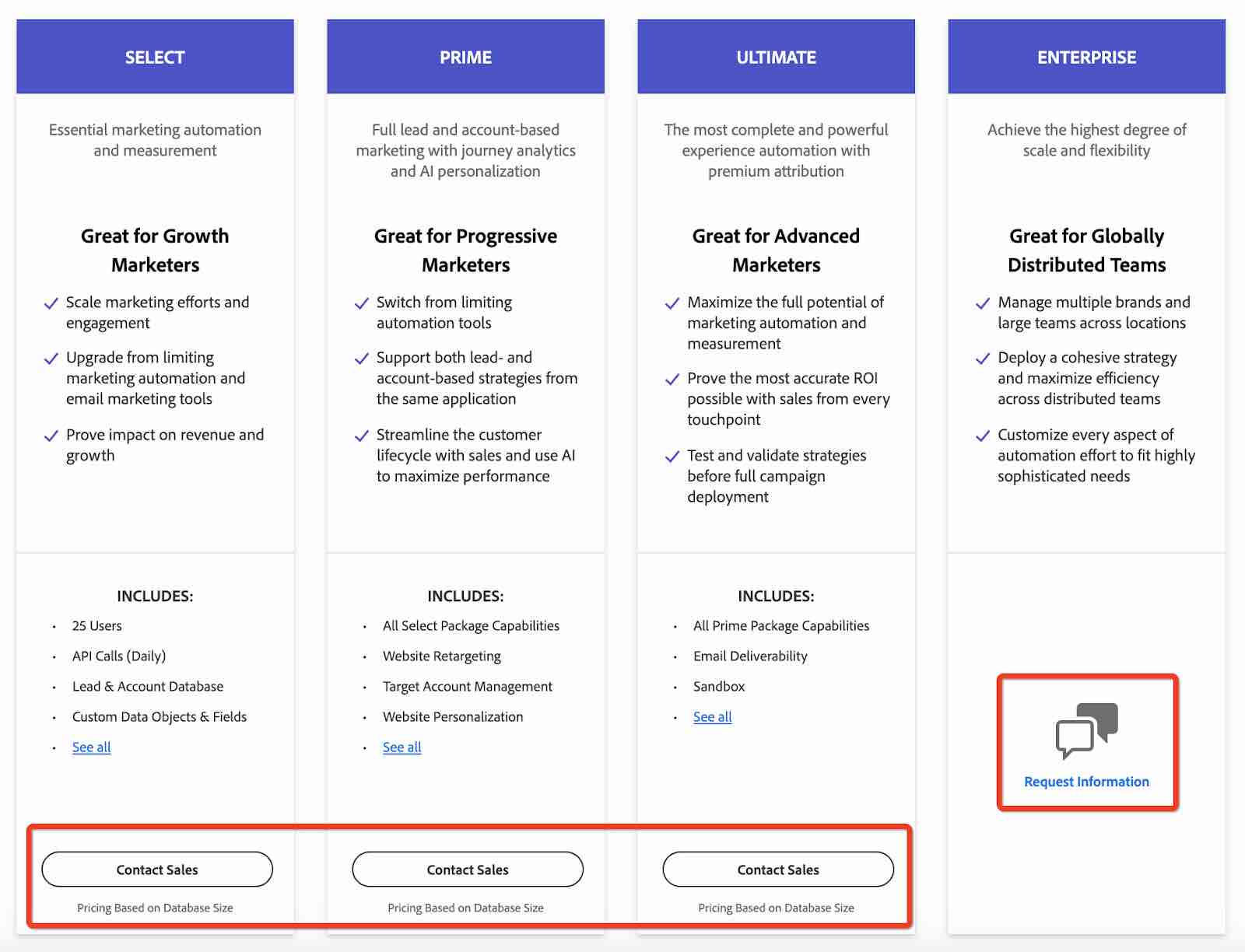The width and height of the screenshot is (1245, 952).
Task: Switch to the ULTIMATE plan header
Action: coord(776,56)
